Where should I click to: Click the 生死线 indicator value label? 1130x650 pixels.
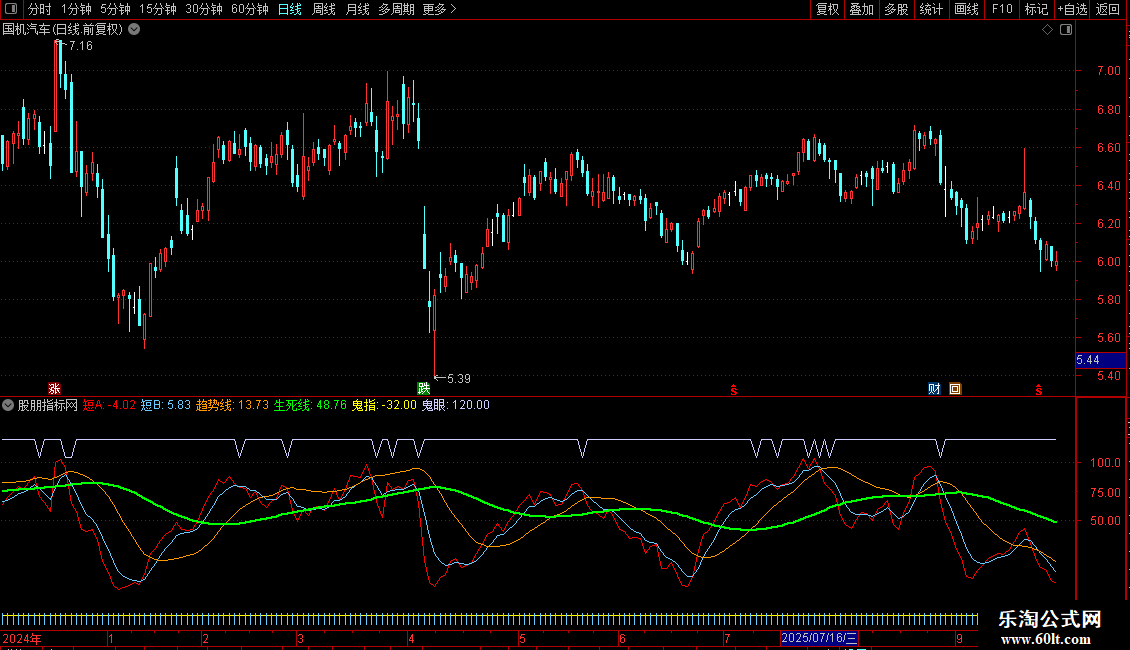click(x=310, y=405)
